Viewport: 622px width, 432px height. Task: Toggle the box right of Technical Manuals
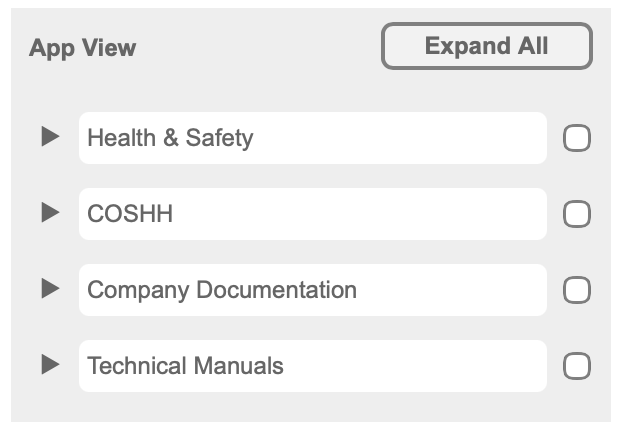tap(577, 366)
